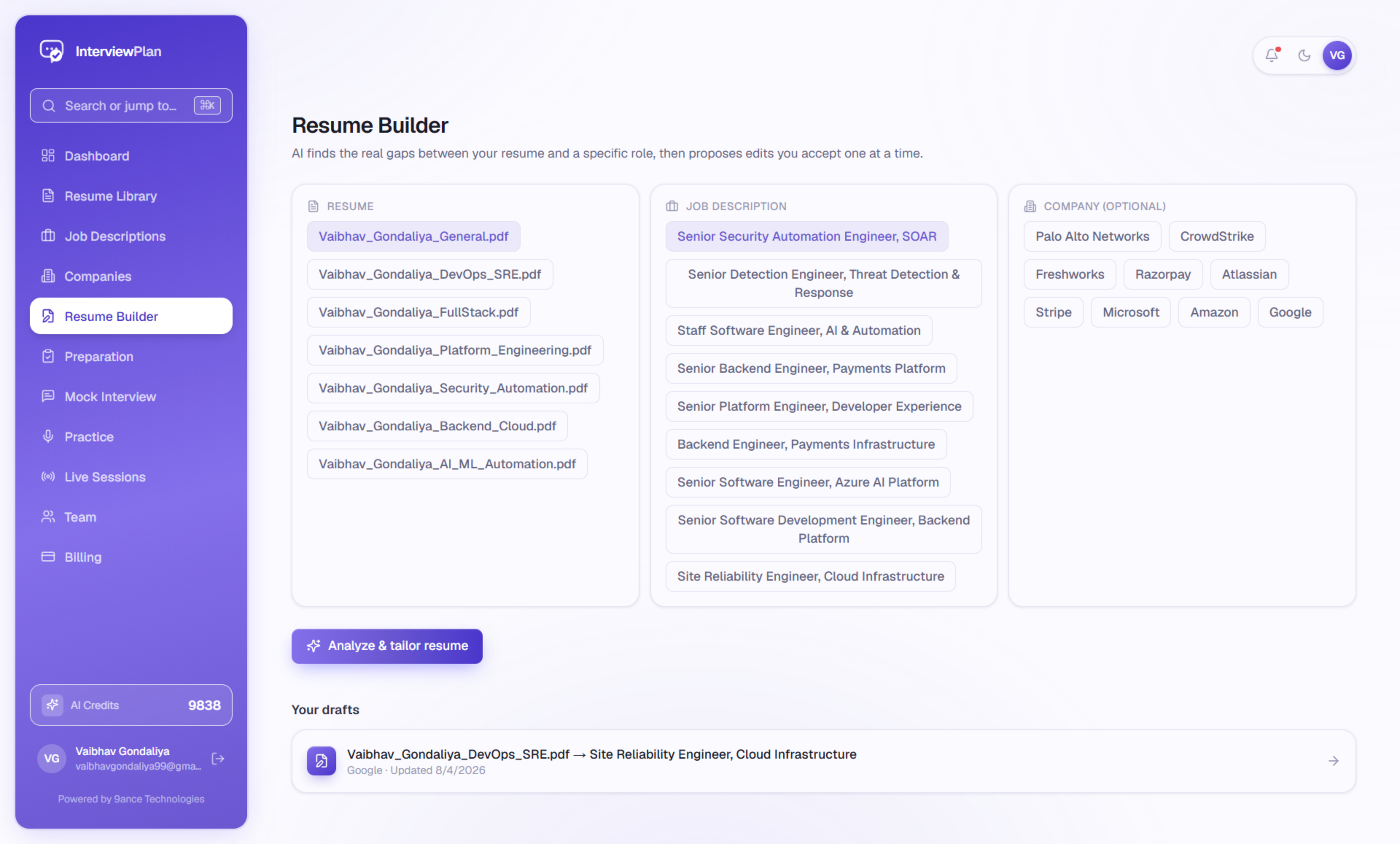The height and width of the screenshot is (844, 1400).
Task: Click the Job Descriptions briefcase icon in sidebar
Action: [x=48, y=236]
